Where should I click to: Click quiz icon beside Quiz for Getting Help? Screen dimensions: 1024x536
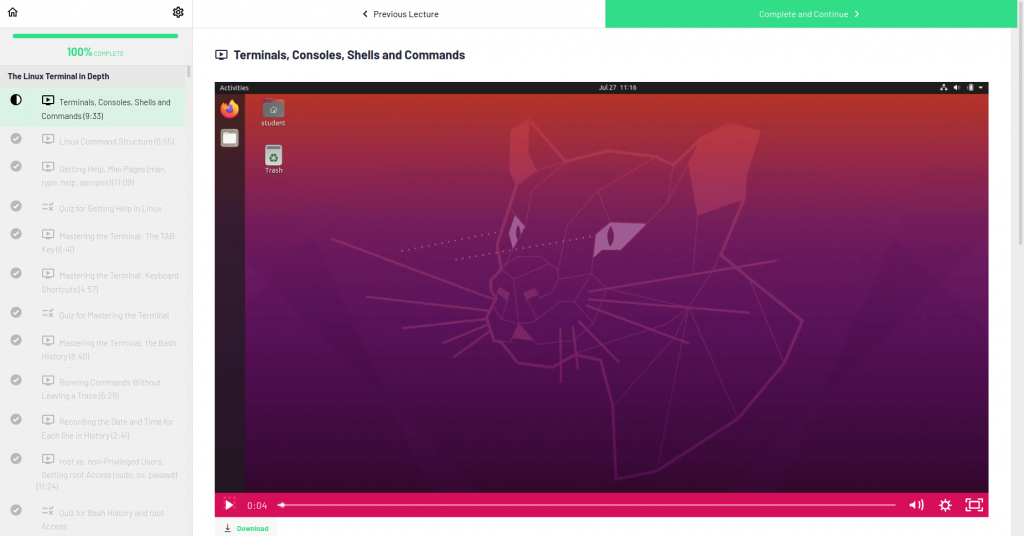pyautogui.click(x=48, y=206)
